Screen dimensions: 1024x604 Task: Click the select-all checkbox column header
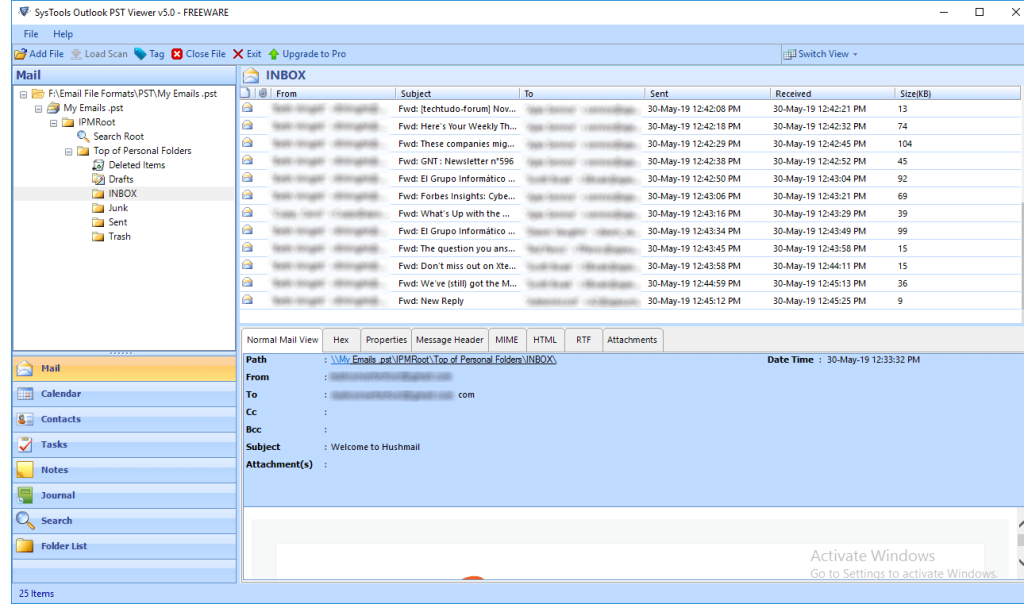pos(246,93)
